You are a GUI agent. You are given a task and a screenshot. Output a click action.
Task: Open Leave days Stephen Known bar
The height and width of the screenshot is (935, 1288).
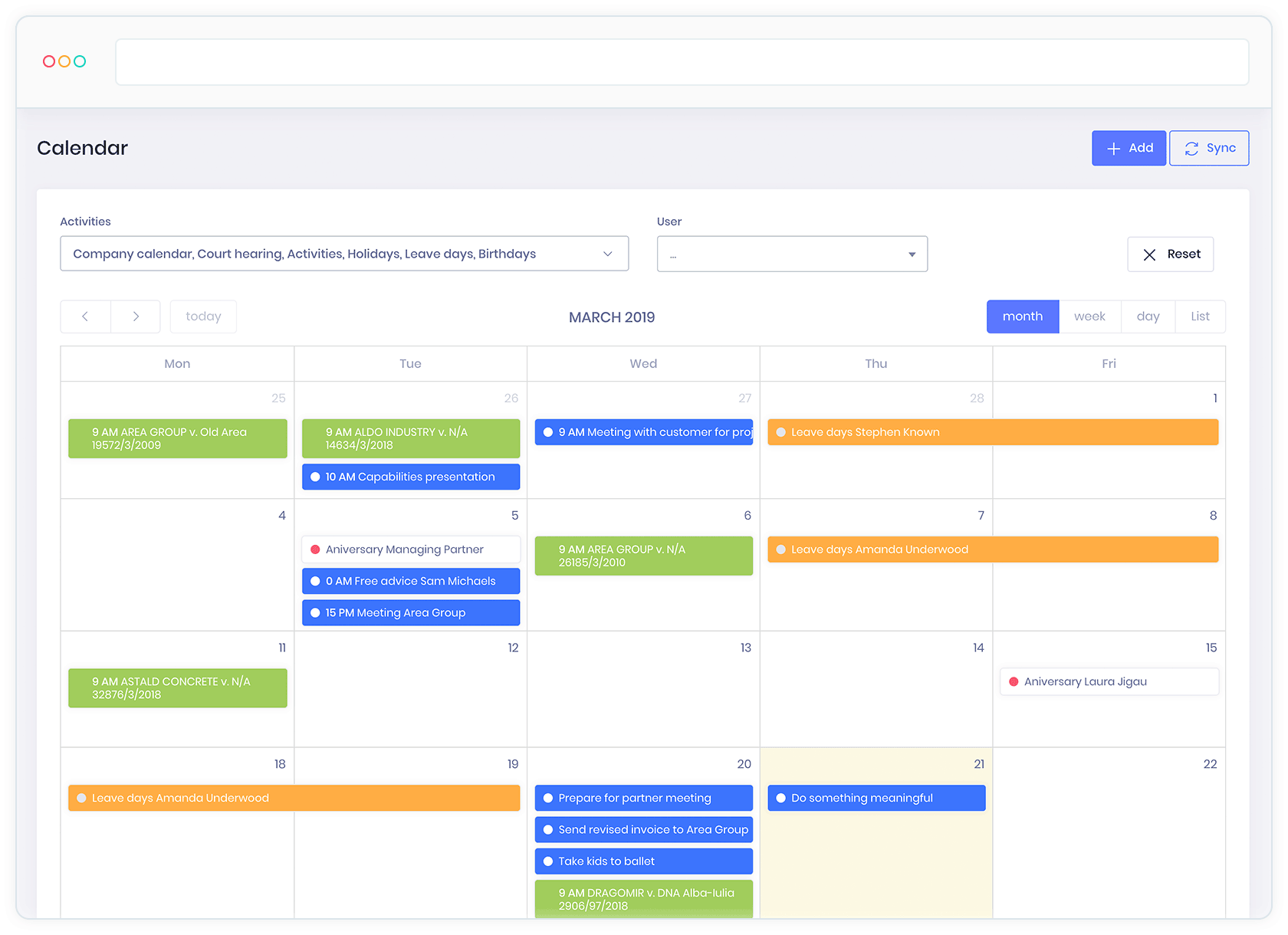pyautogui.click(x=993, y=432)
